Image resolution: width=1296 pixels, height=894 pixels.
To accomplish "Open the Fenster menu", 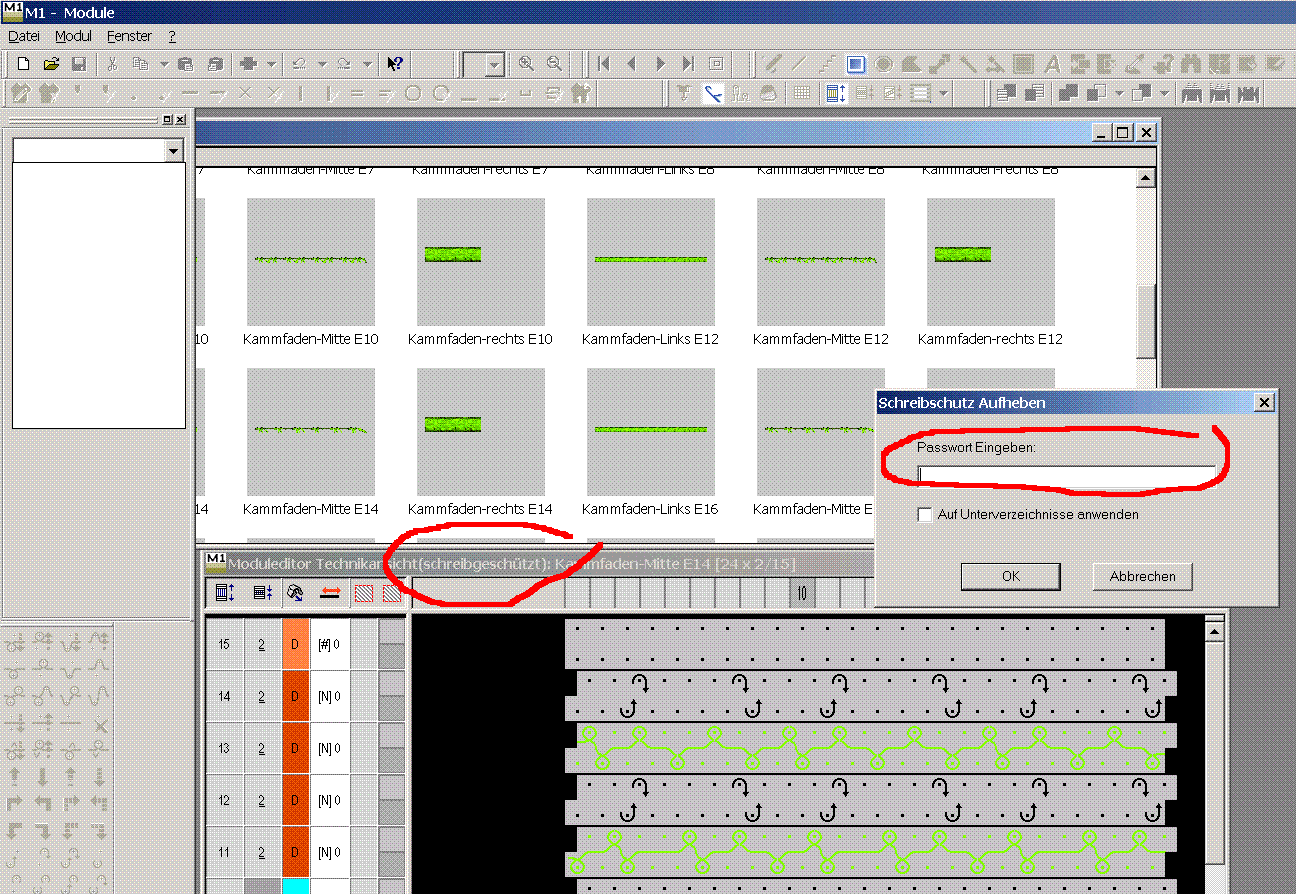I will tap(129, 36).
